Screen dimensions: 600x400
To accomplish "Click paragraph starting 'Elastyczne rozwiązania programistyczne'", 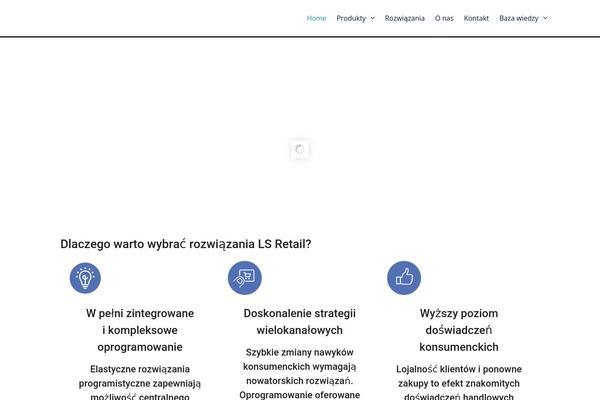I will (x=140, y=383).
